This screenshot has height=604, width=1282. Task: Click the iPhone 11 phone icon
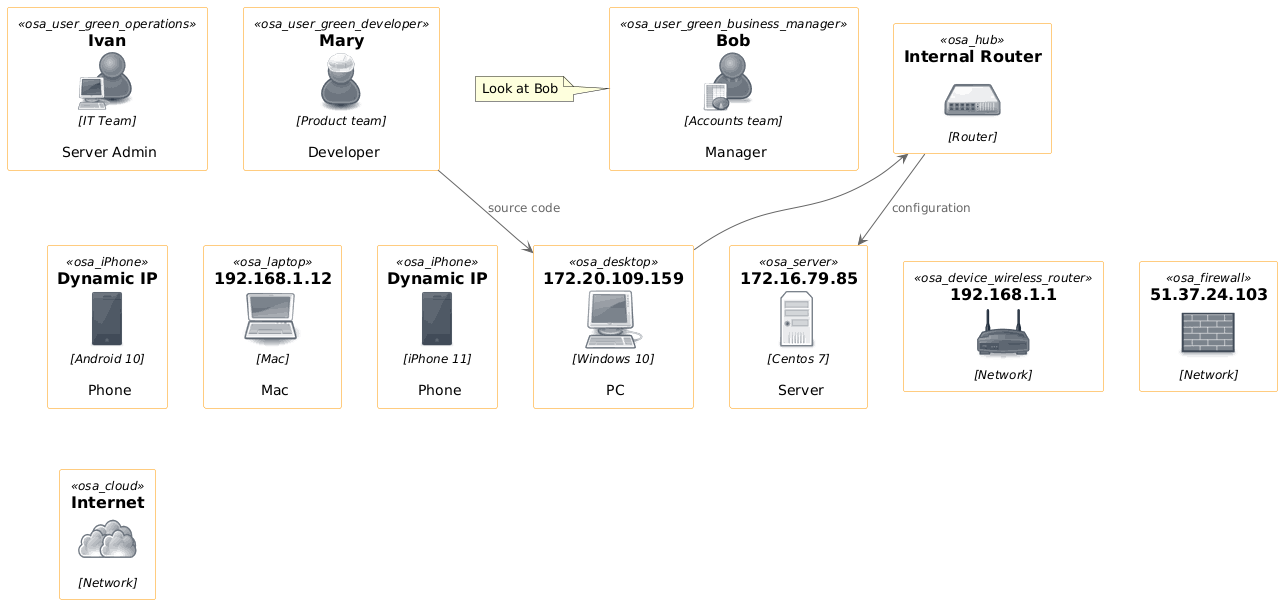point(437,319)
